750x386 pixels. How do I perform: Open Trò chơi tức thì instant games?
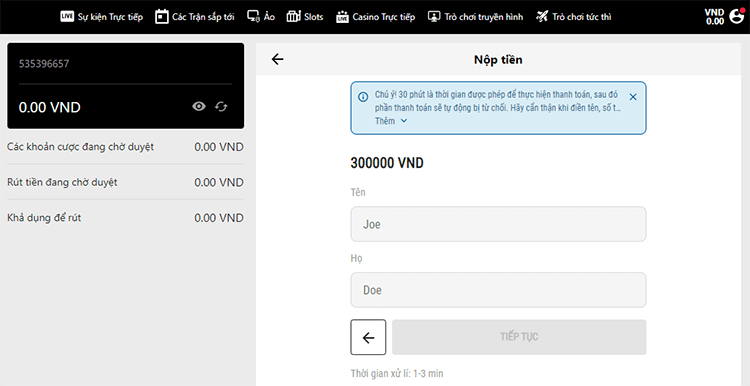pyautogui.click(x=574, y=17)
